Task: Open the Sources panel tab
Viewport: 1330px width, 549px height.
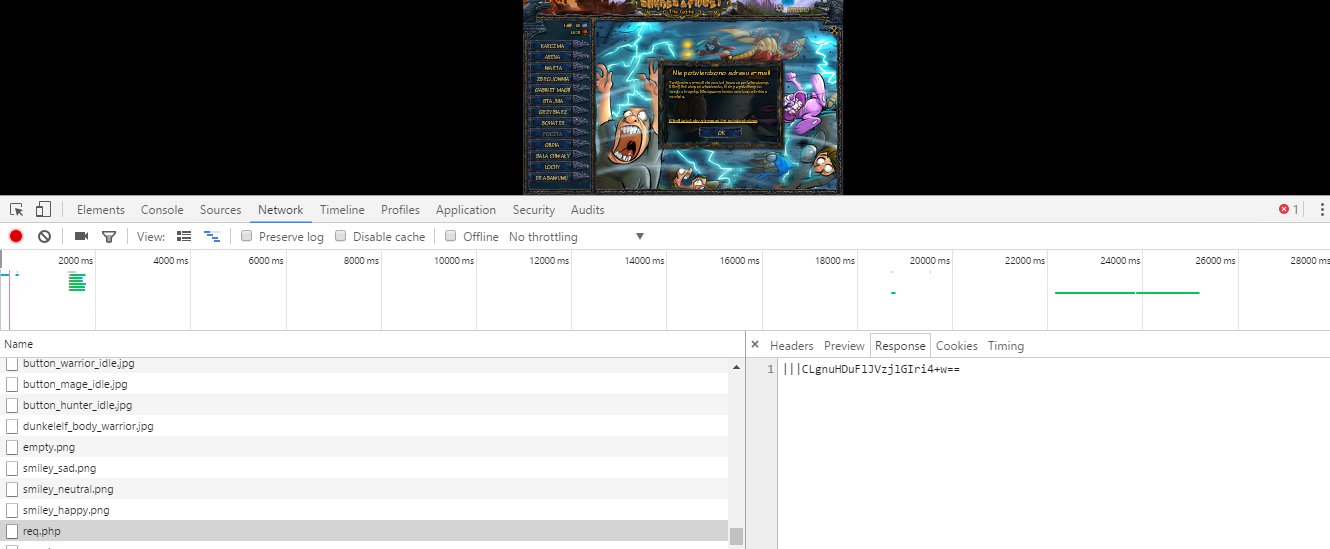Action: coord(221,210)
